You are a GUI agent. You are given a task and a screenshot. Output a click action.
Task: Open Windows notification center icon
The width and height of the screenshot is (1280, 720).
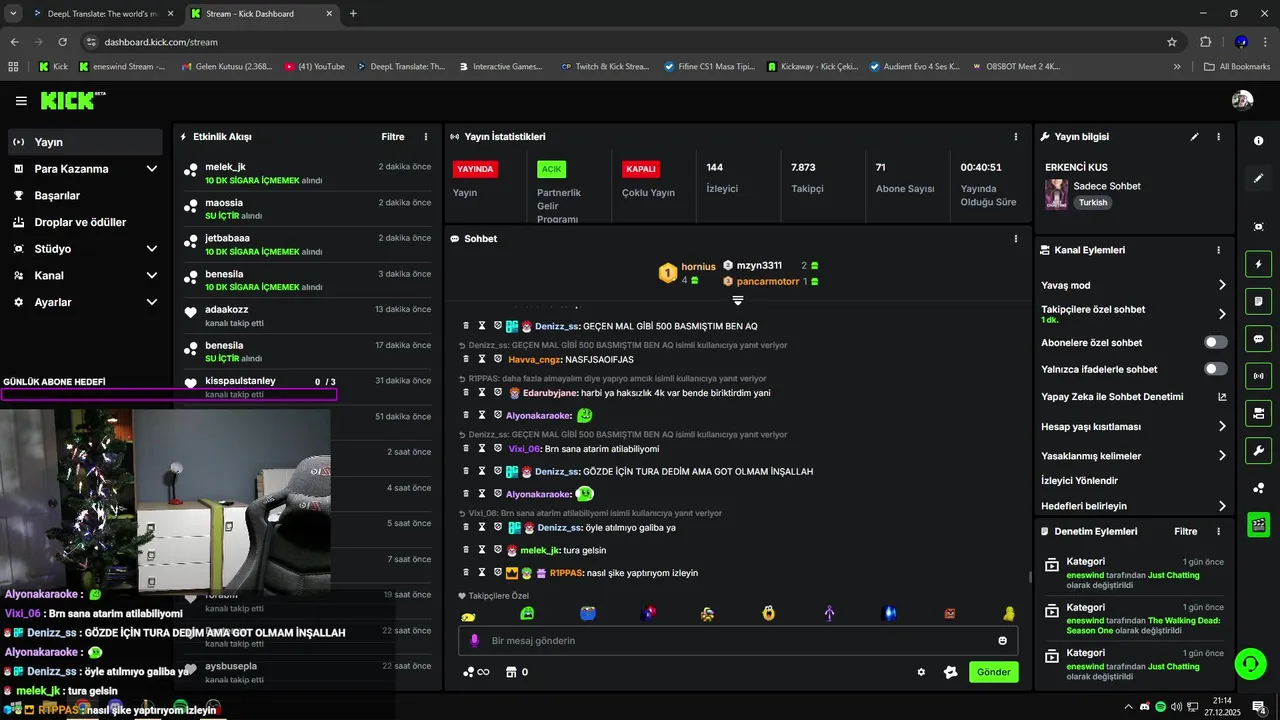pos(1258,707)
